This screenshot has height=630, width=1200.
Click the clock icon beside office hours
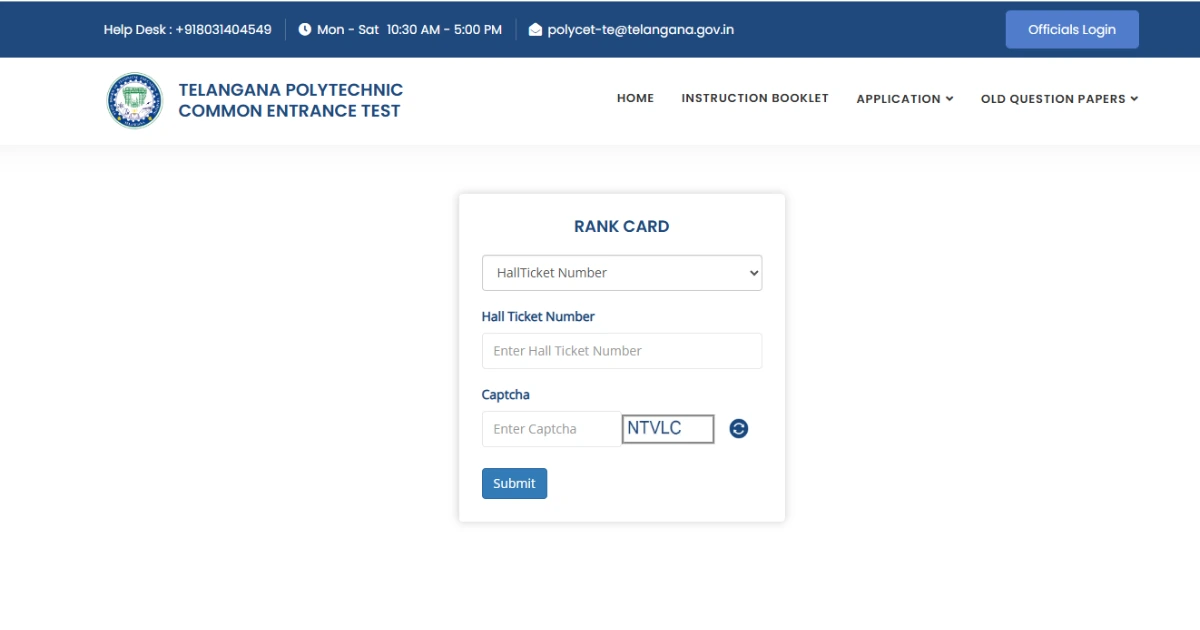tap(305, 30)
